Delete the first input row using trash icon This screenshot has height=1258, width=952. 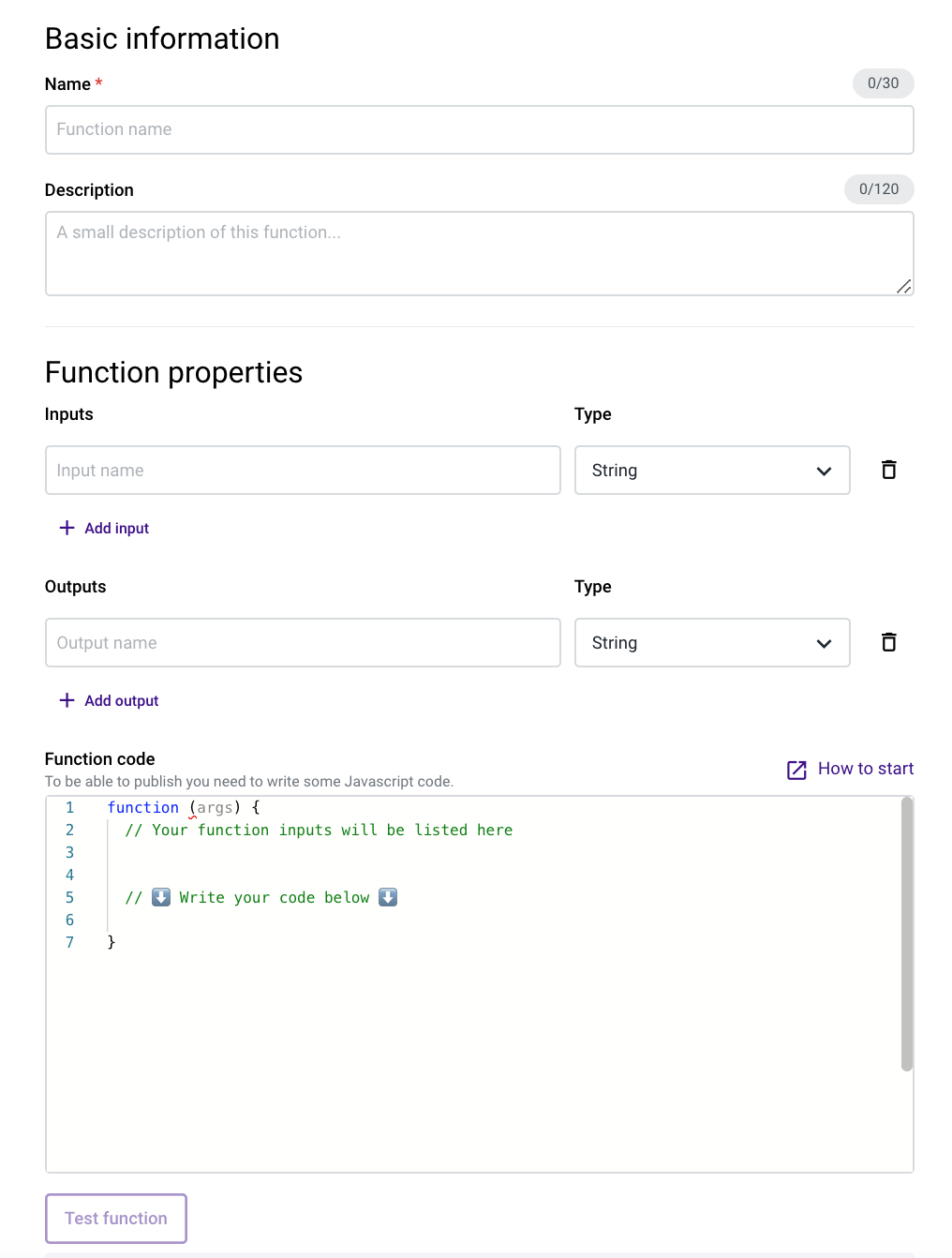888,470
